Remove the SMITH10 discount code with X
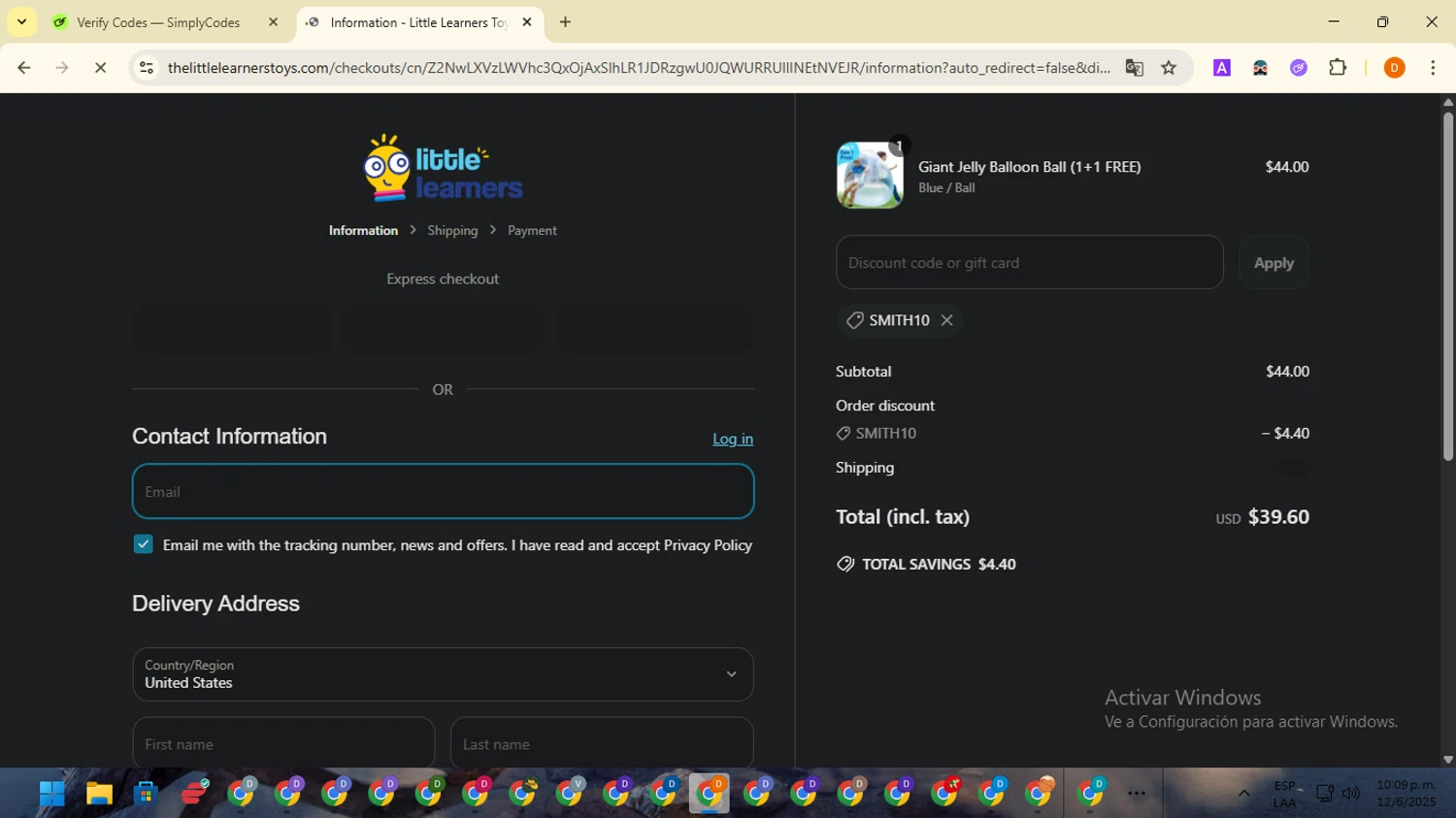 click(x=946, y=320)
